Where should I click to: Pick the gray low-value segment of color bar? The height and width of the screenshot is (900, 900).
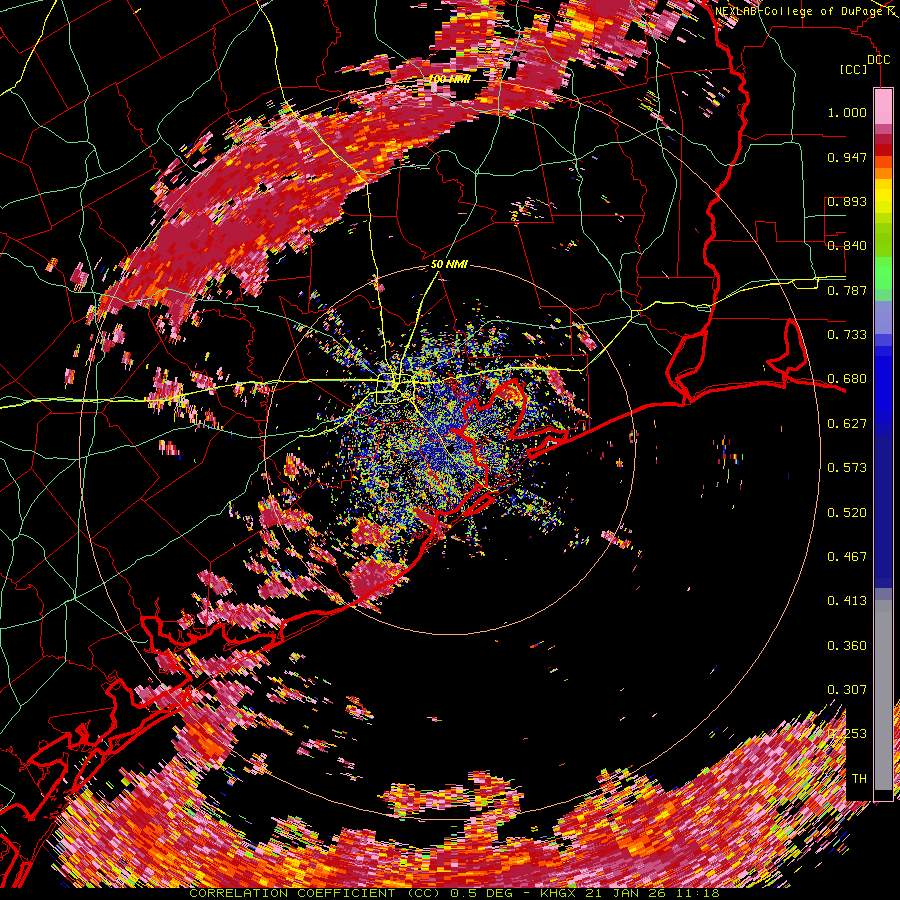pyautogui.click(x=883, y=695)
